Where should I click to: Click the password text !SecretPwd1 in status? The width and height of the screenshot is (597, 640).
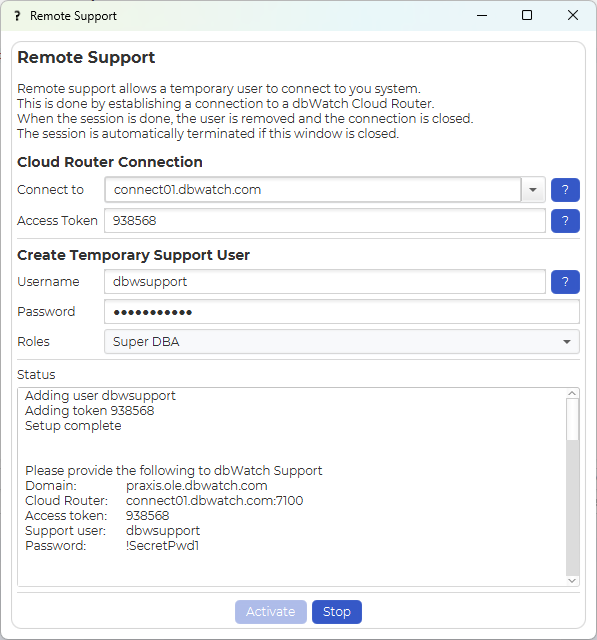click(162, 546)
